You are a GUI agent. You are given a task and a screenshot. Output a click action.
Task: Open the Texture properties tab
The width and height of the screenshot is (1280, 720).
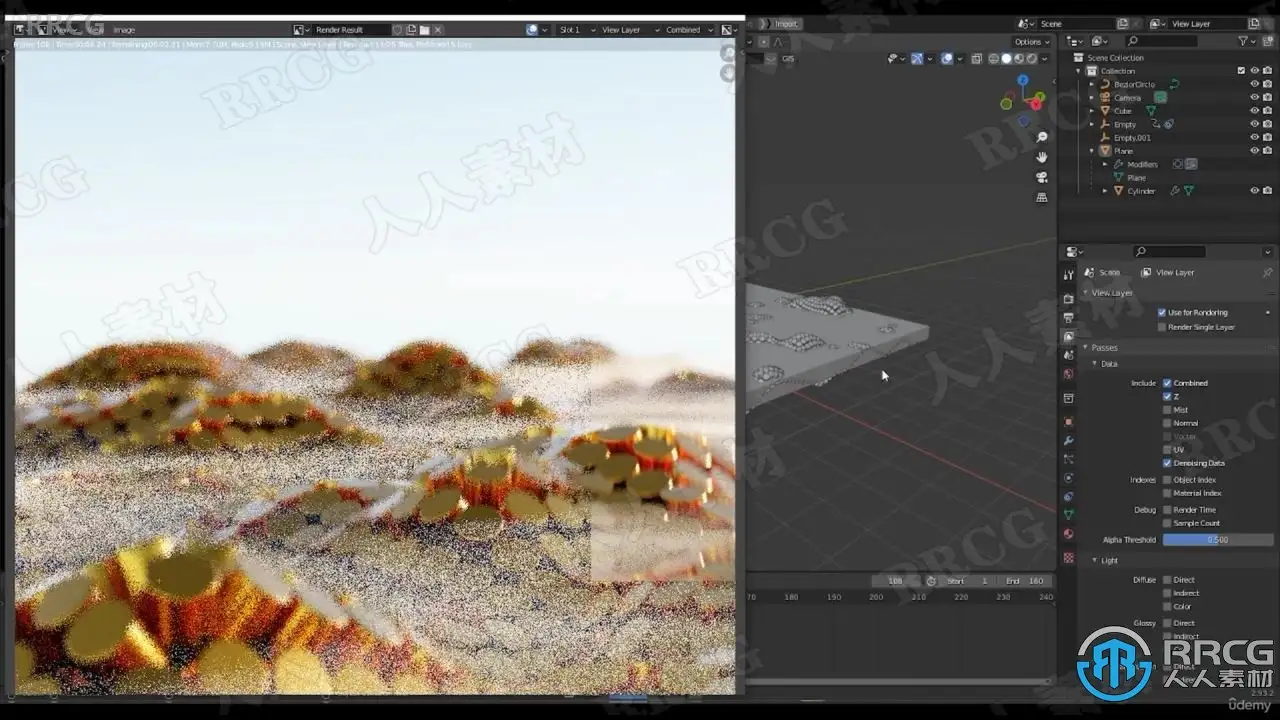1068,558
